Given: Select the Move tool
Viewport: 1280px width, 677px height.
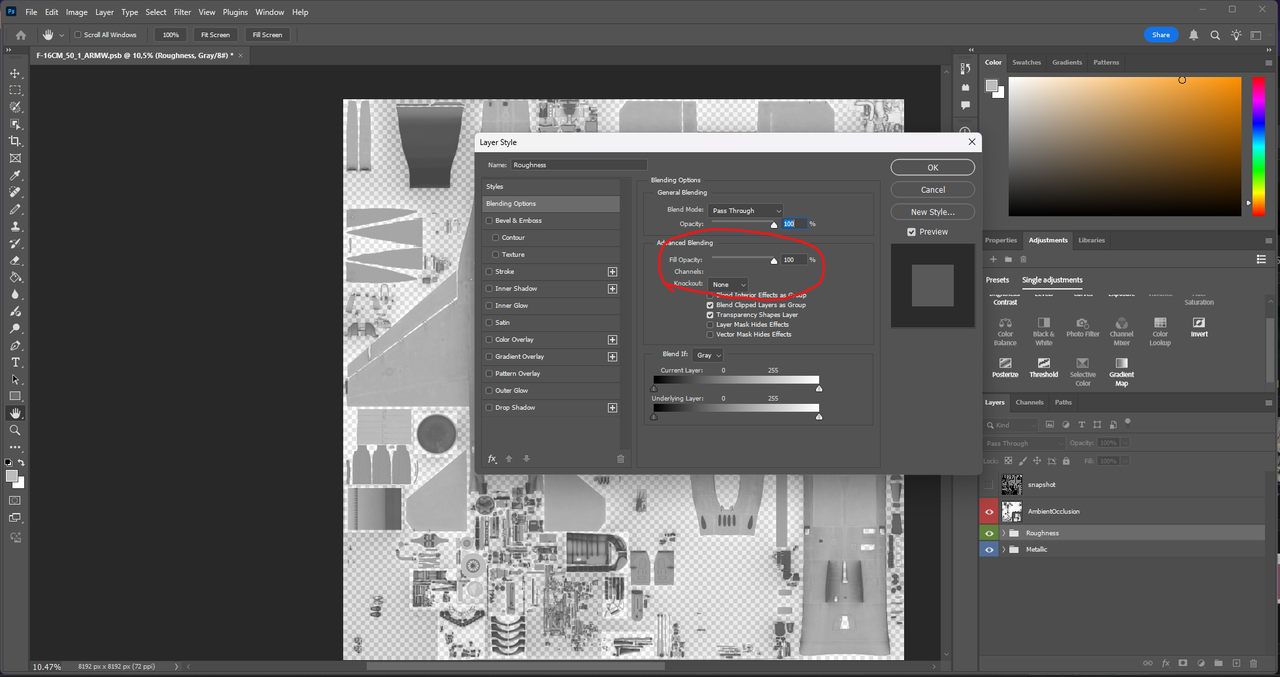Looking at the screenshot, I should tap(15, 73).
